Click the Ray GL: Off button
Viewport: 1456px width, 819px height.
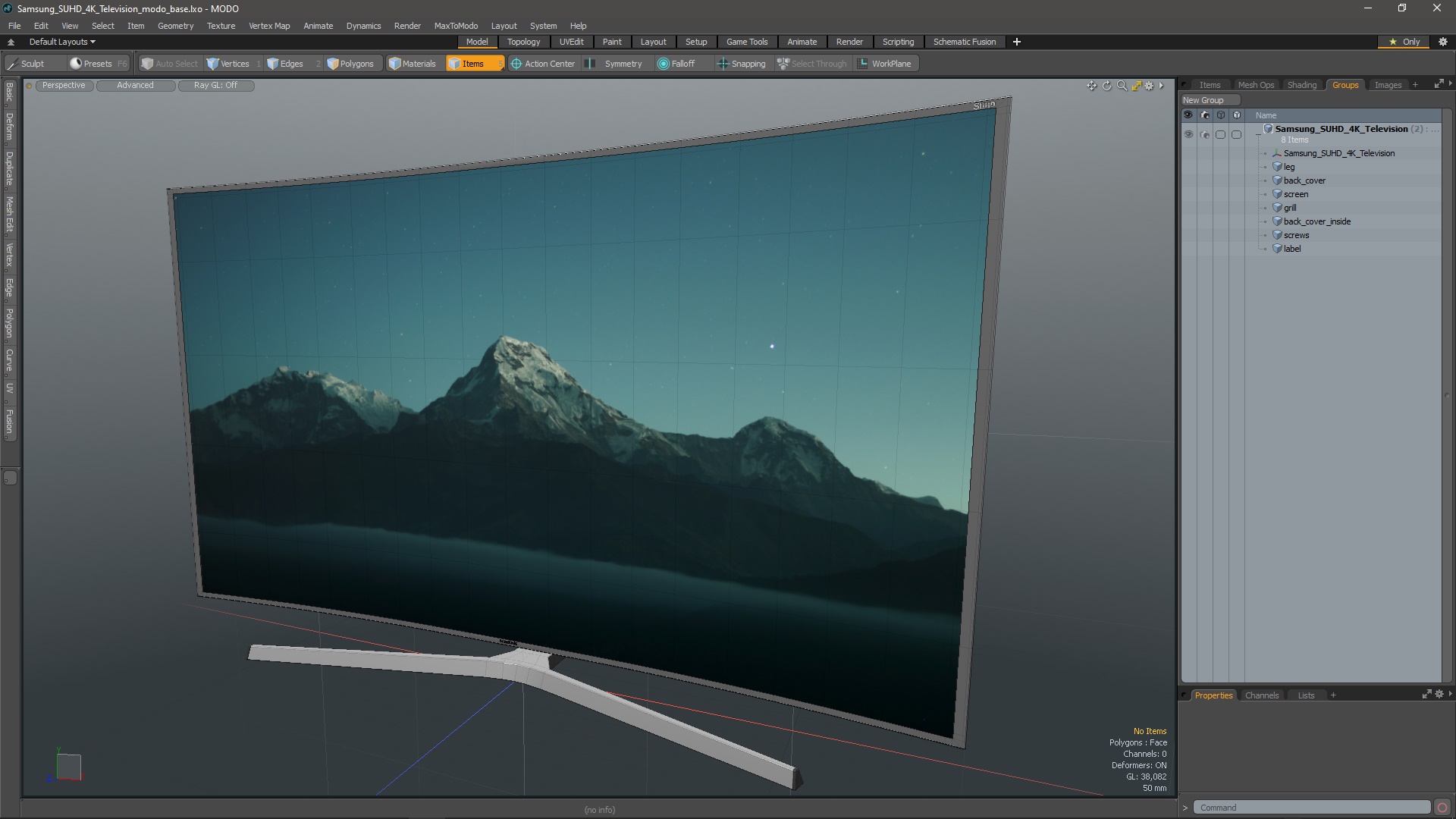point(215,85)
